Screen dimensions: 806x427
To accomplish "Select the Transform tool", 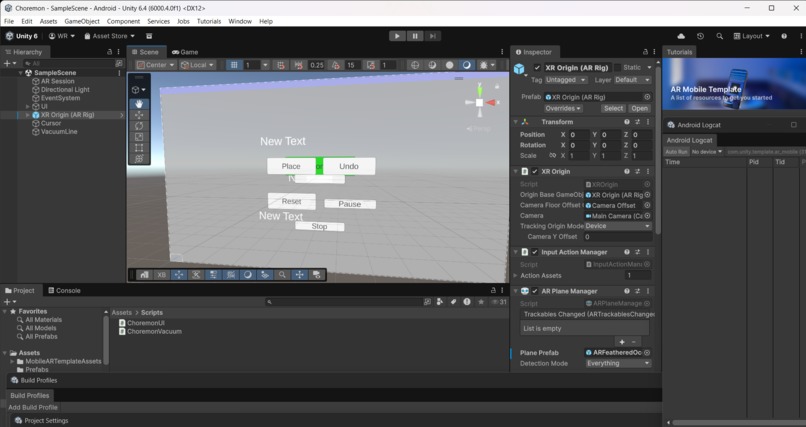I will pyautogui.click(x=139, y=159).
